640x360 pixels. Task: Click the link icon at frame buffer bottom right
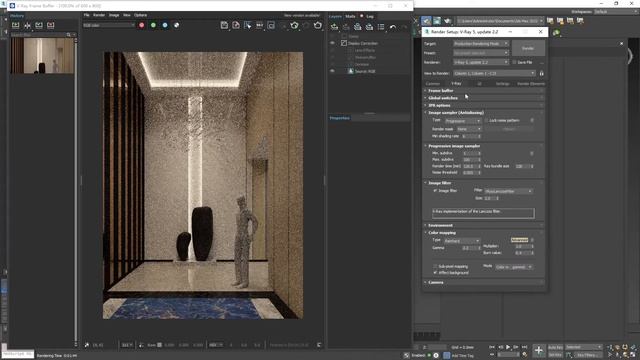coord(319,345)
